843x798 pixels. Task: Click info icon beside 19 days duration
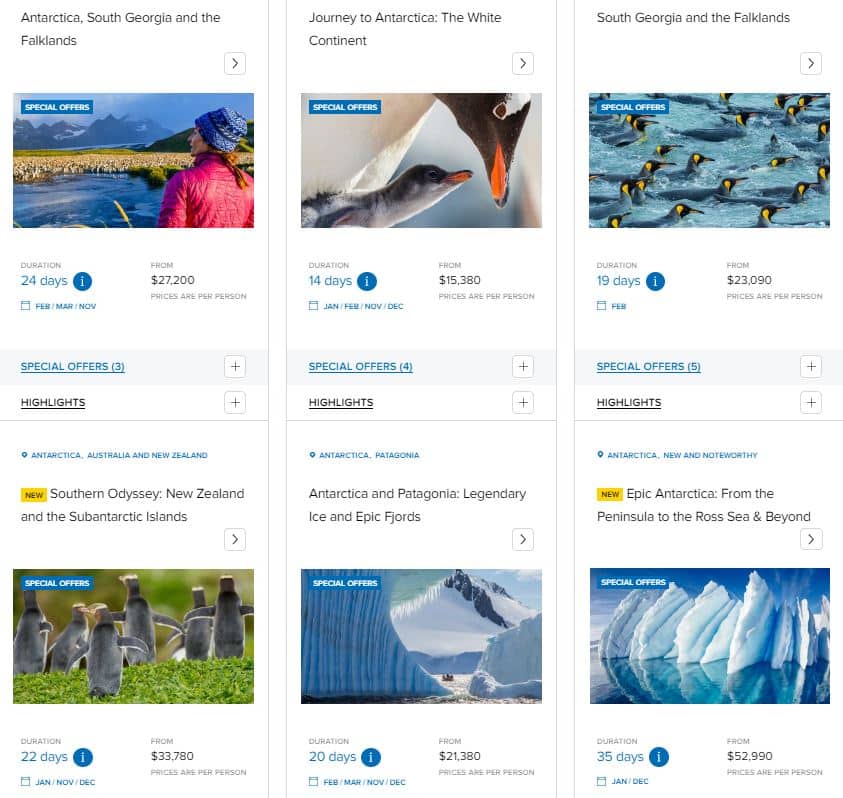(655, 281)
